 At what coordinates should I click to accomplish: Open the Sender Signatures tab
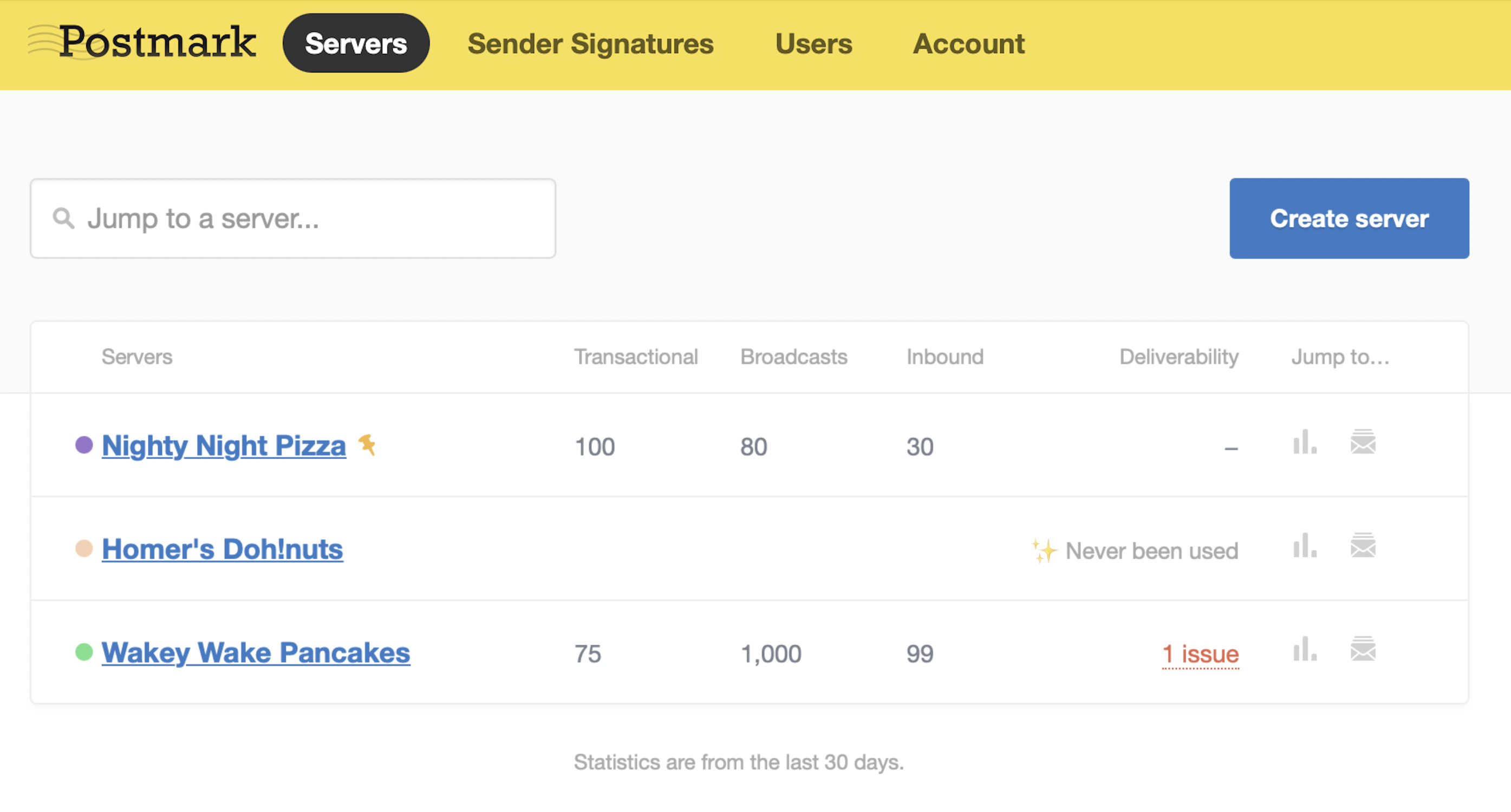590,43
